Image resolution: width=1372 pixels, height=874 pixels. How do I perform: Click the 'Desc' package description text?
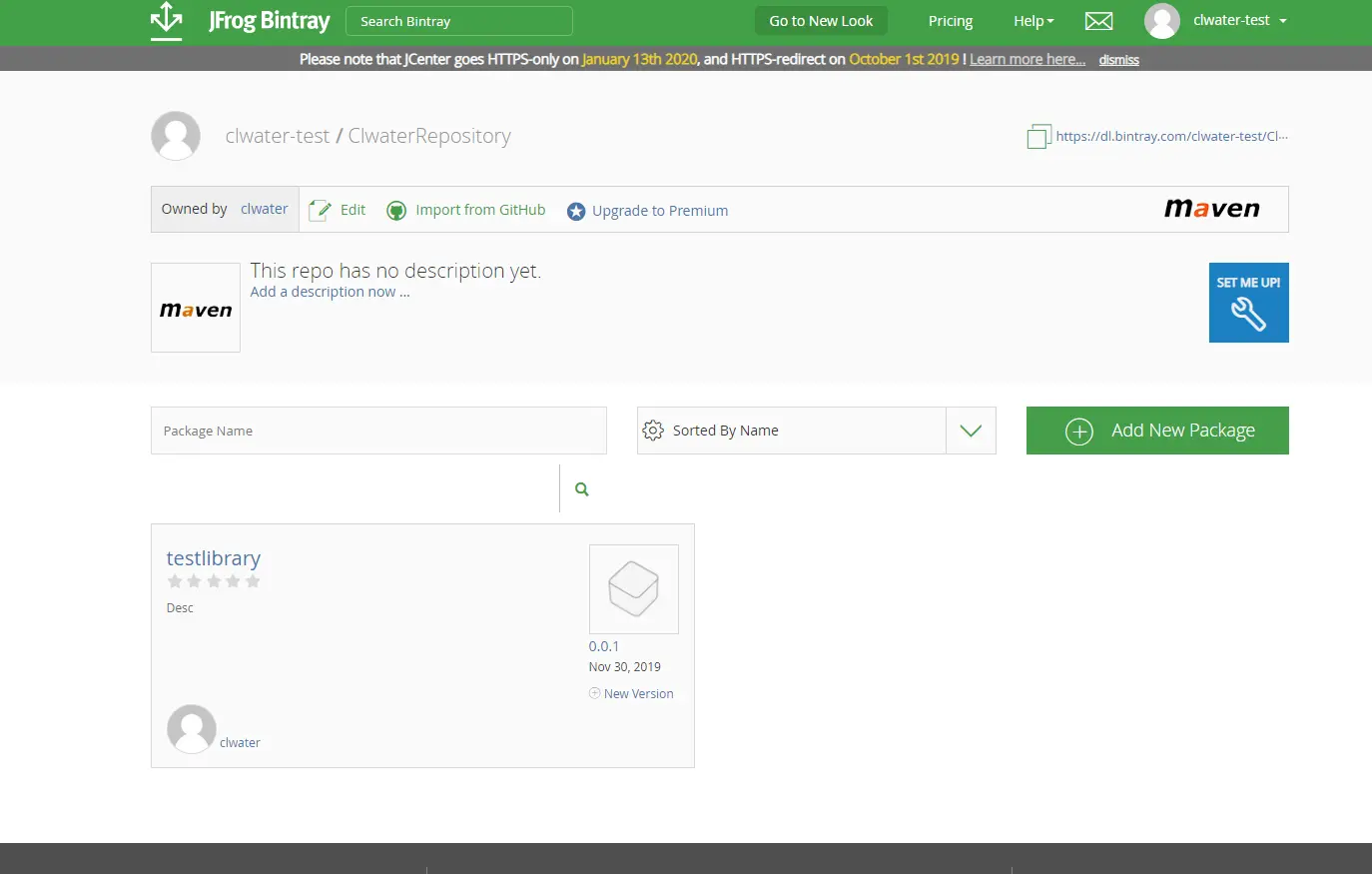tap(180, 608)
